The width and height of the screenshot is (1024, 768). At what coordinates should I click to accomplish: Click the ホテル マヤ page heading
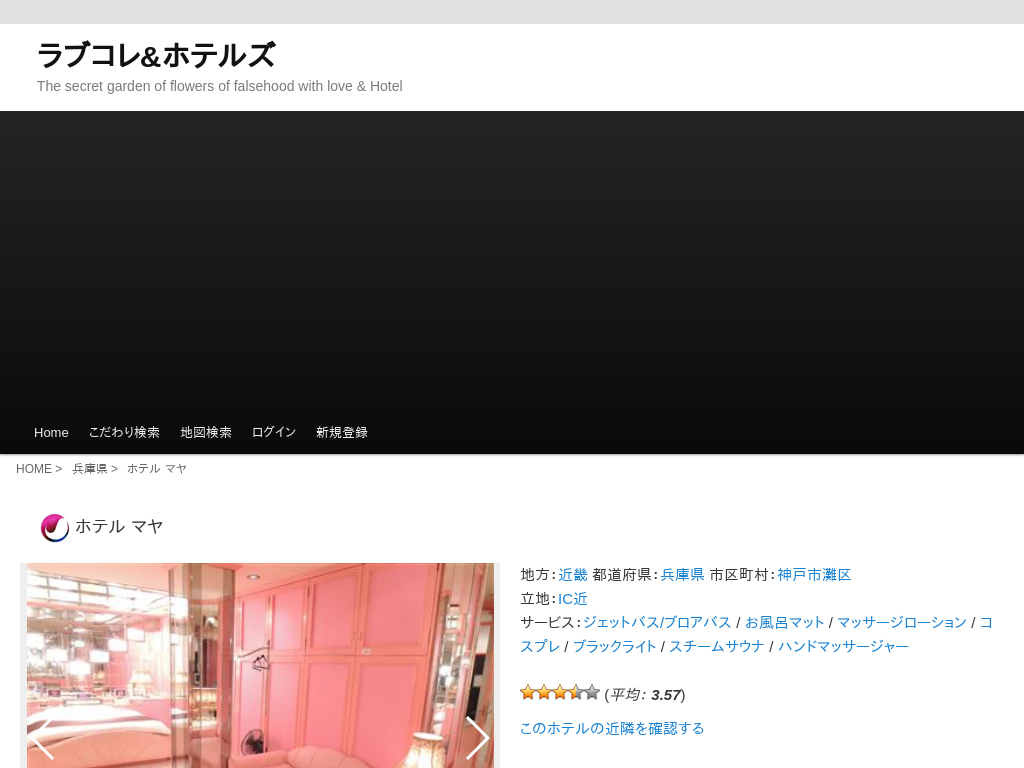tap(119, 526)
